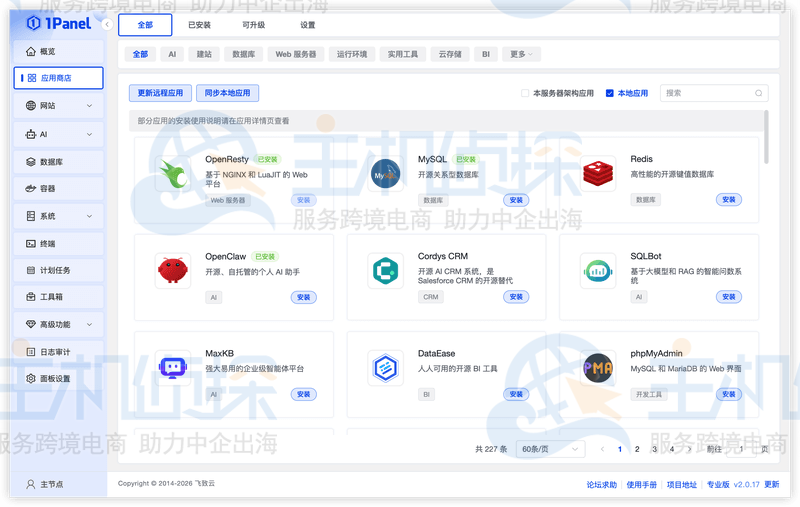800x507 pixels.
Task: Go to next page with right arrow
Action: [x=689, y=449]
